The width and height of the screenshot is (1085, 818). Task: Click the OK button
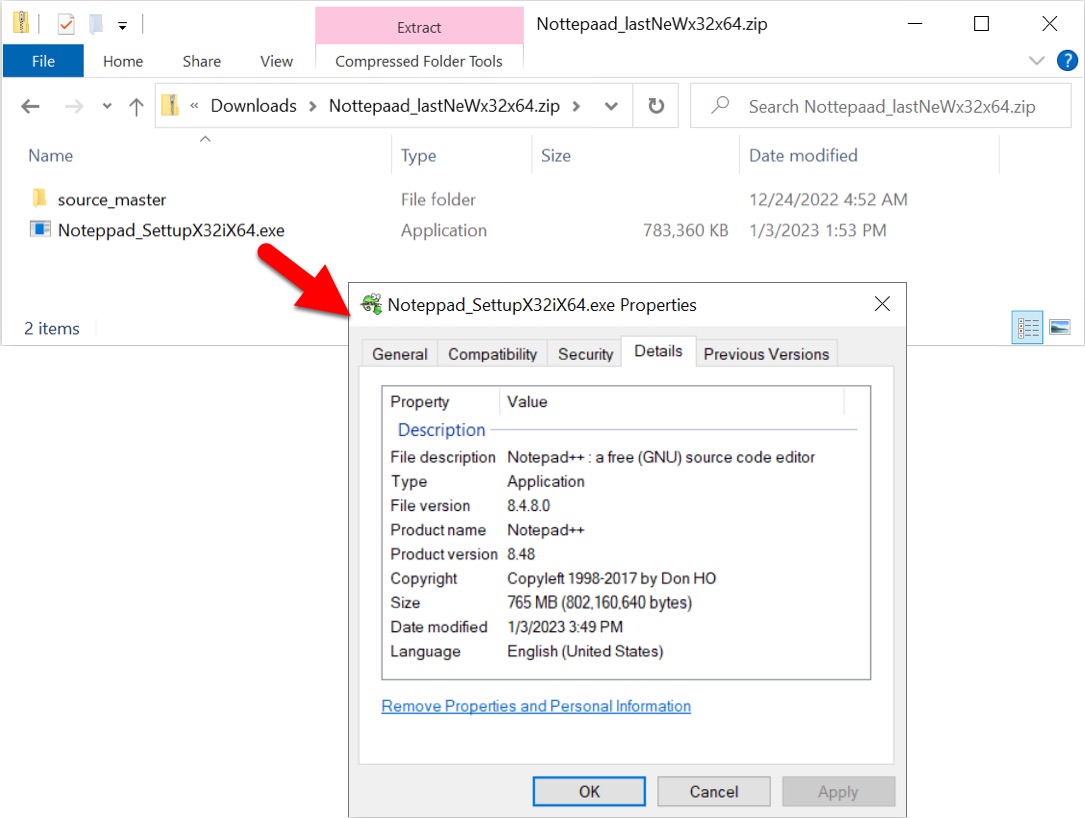tap(589, 791)
